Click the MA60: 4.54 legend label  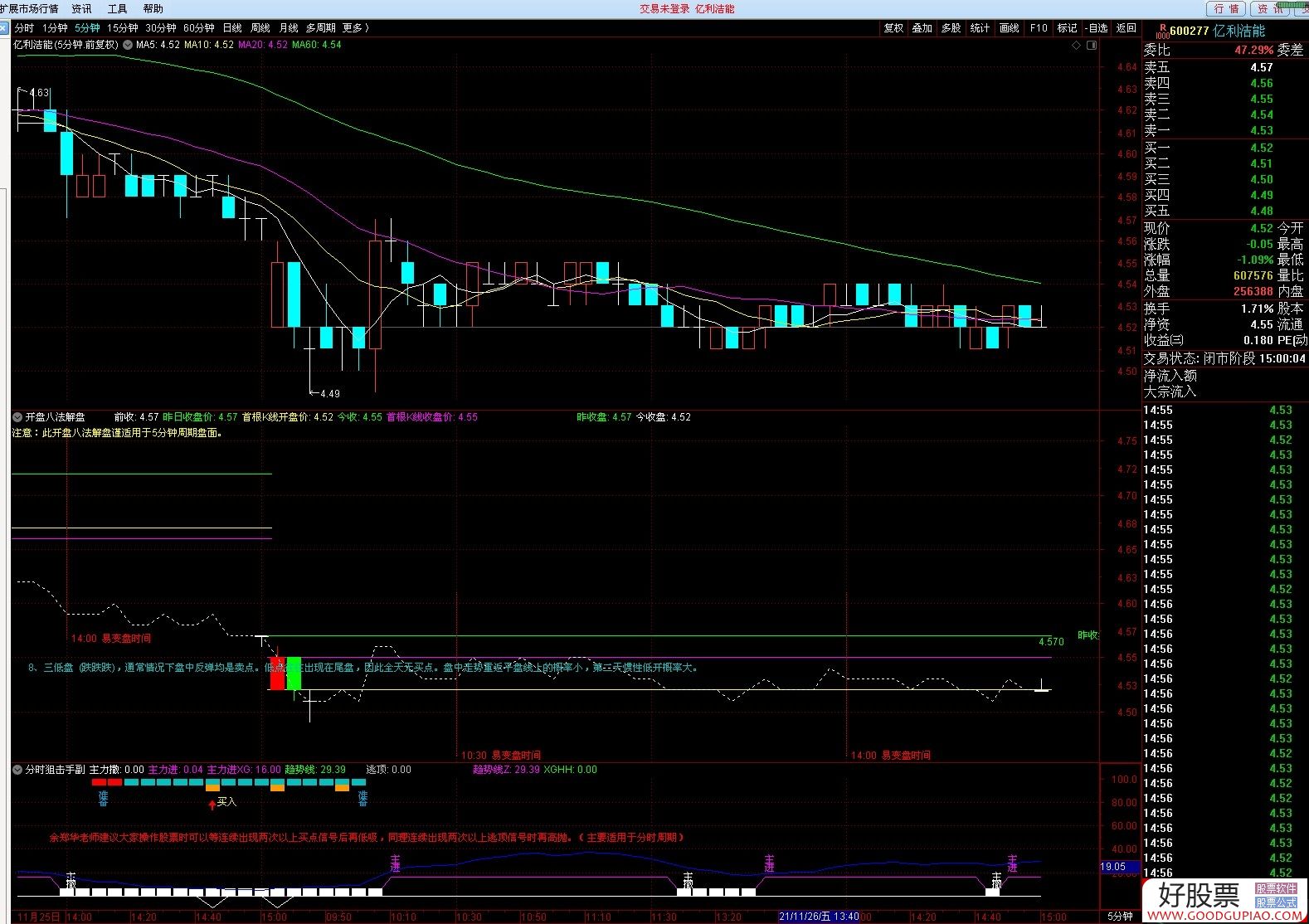tap(316, 45)
